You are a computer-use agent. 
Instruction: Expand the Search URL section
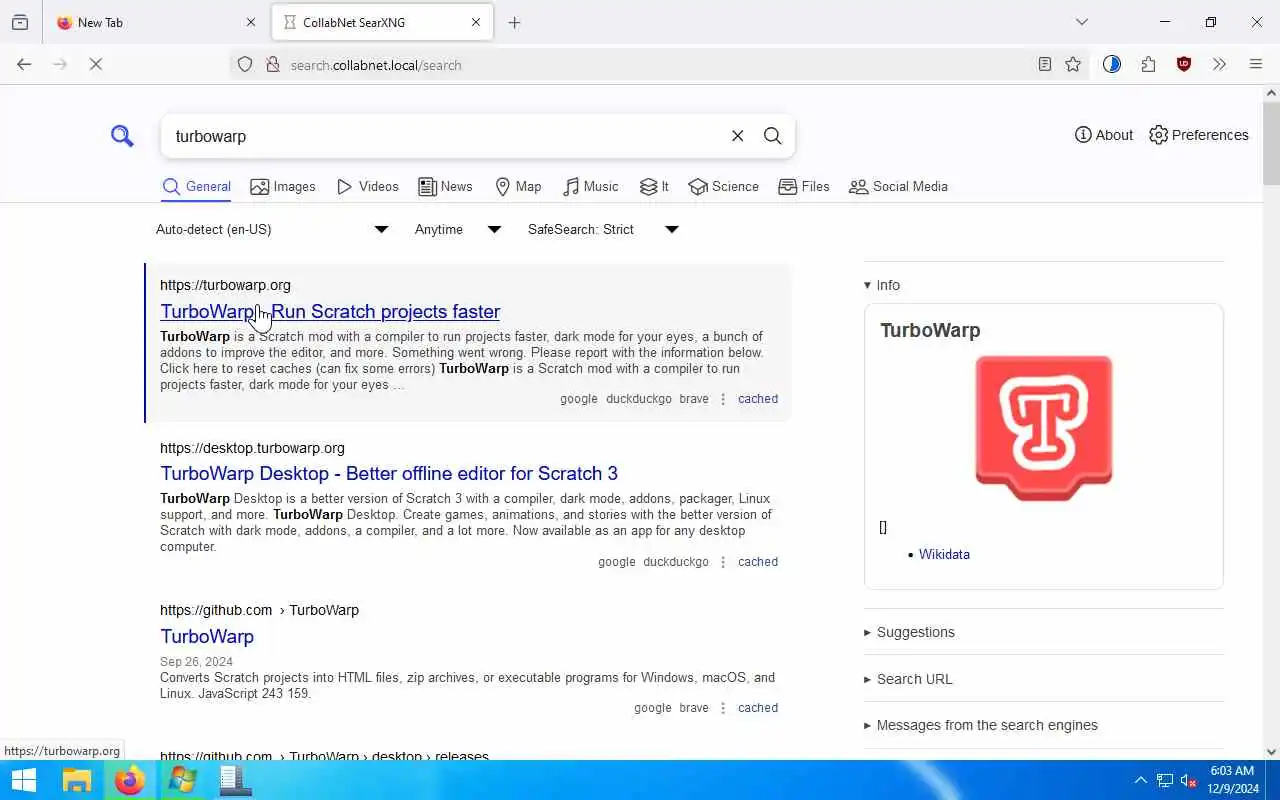pos(908,679)
